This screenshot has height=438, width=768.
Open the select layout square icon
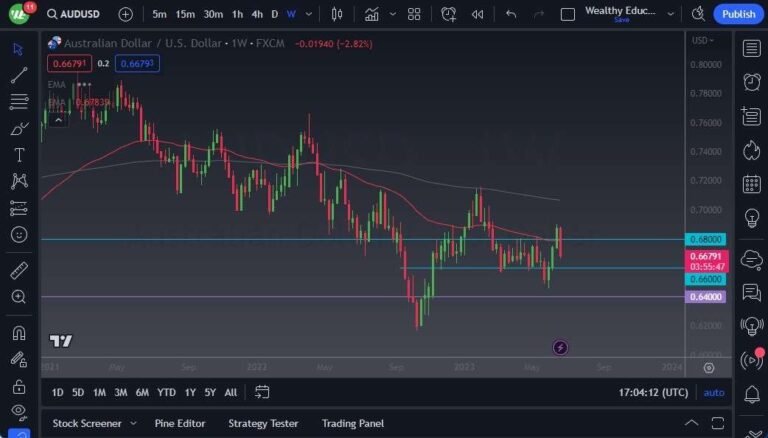[x=568, y=14]
